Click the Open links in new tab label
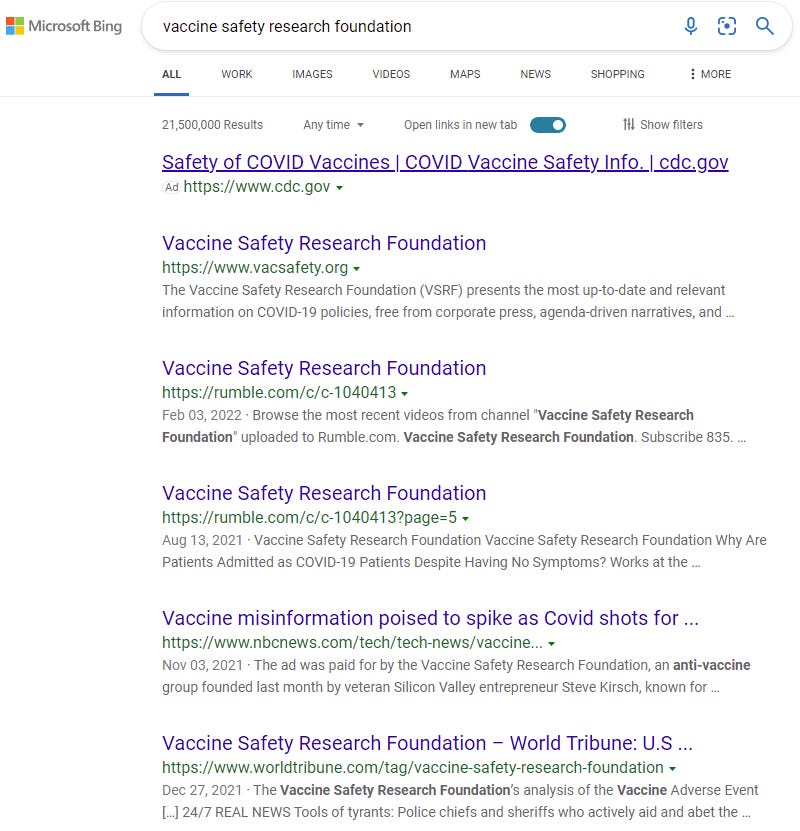Image resolution: width=800 pixels, height=831 pixels. coord(460,125)
